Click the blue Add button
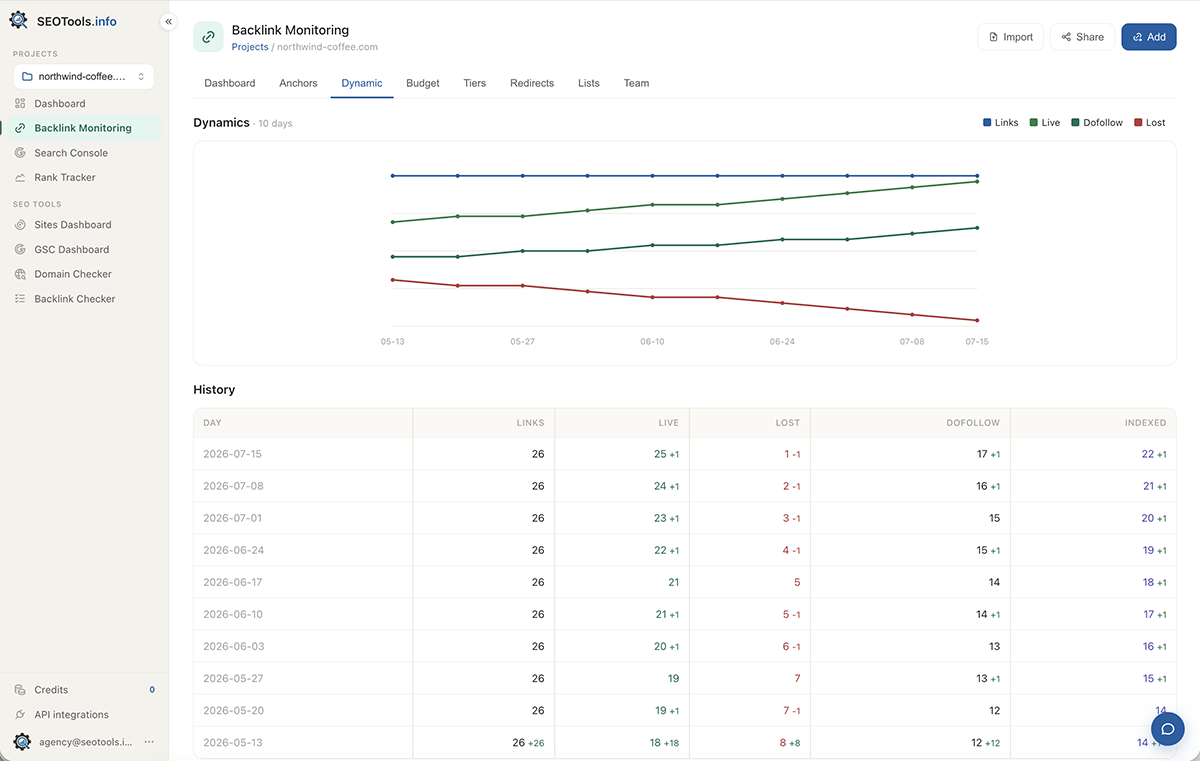Image resolution: width=1200 pixels, height=761 pixels. [1149, 37]
